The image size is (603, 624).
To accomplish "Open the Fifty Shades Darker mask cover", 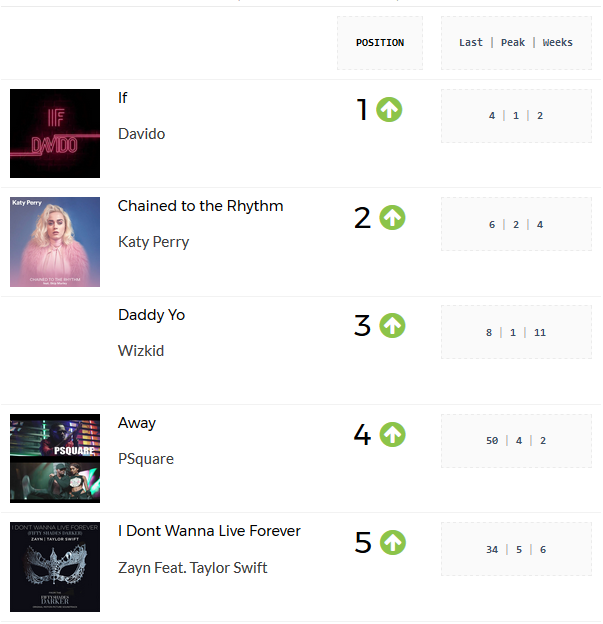I will (55, 567).
